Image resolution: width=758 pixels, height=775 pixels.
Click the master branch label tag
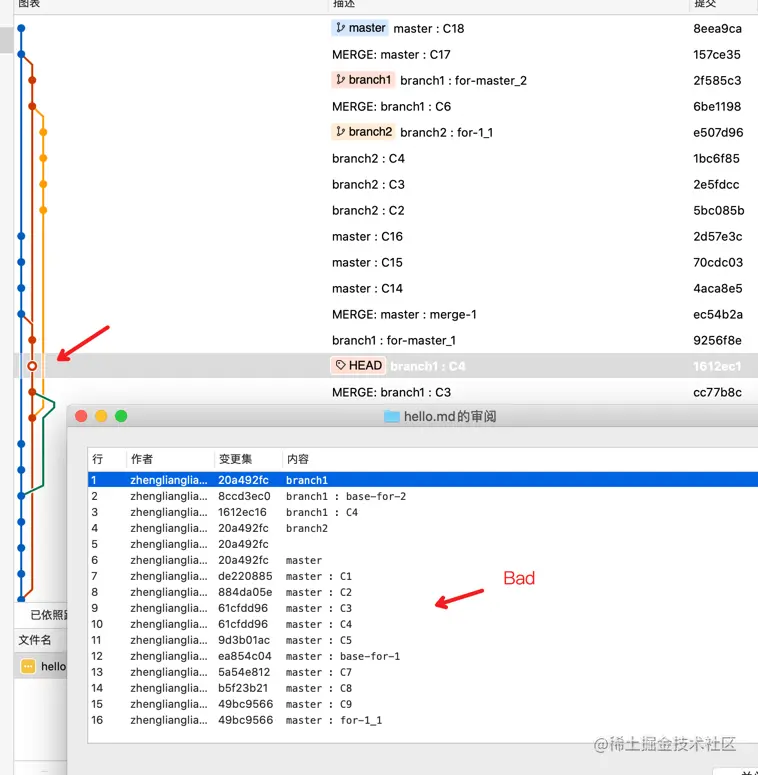pyautogui.click(x=360, y=28)
